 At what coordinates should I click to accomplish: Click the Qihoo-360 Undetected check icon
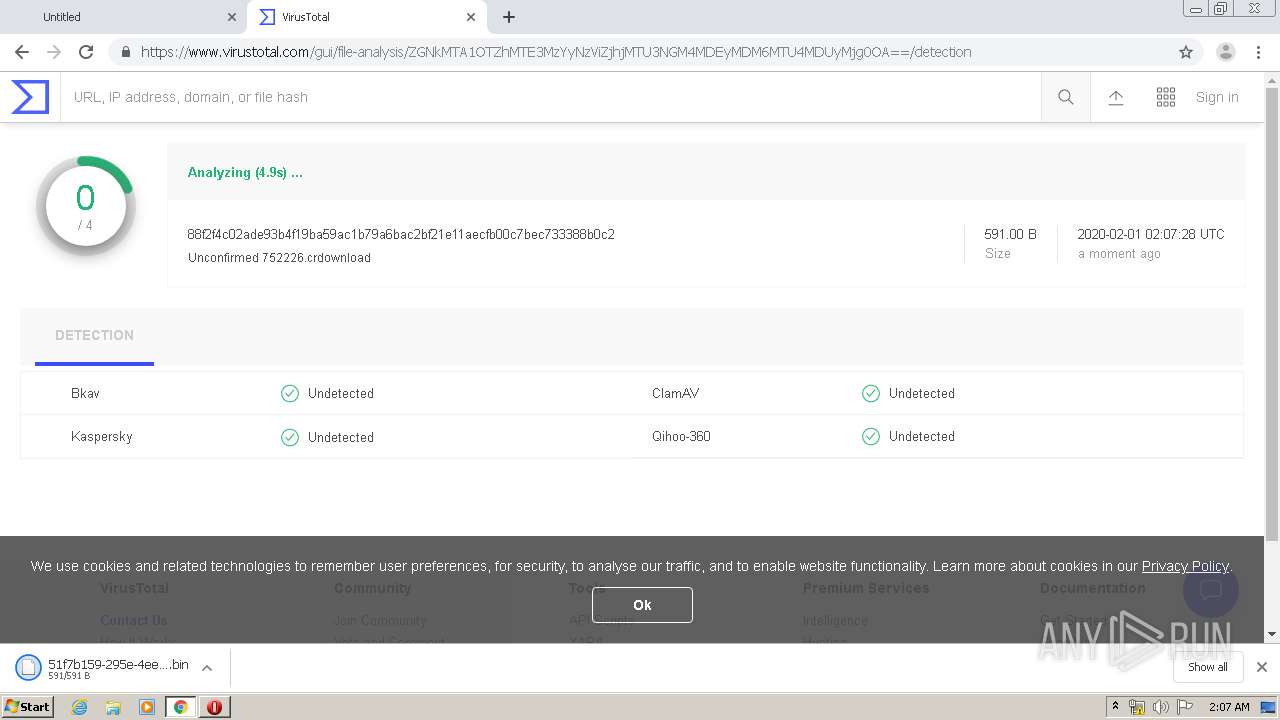tap(871, 436)
